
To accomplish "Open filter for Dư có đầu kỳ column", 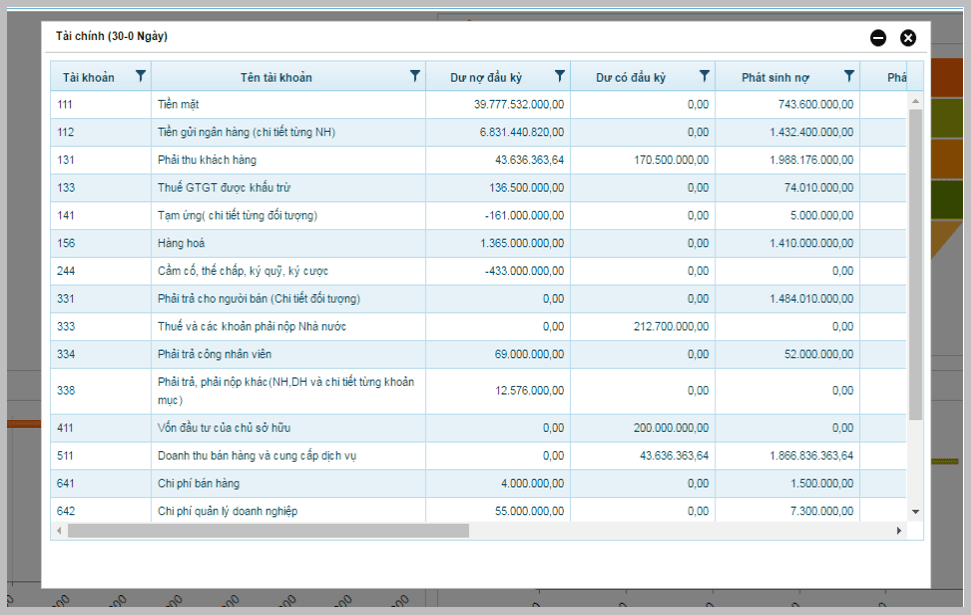I will 704,76.
